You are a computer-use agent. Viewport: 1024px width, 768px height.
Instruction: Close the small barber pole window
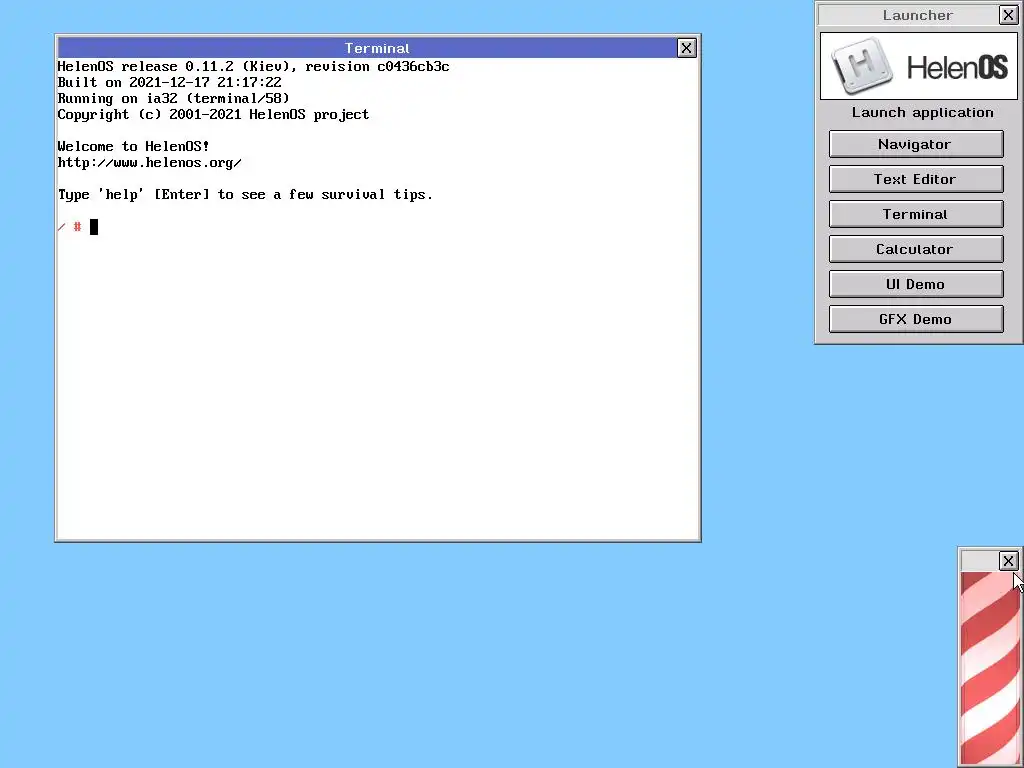[1008, 561]
